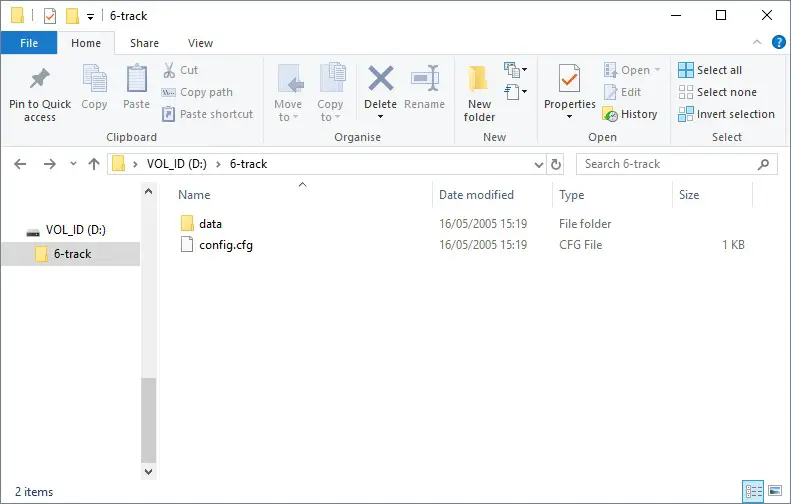Create a New folder
The image size is (791, 504).
(x=479, y=93)
